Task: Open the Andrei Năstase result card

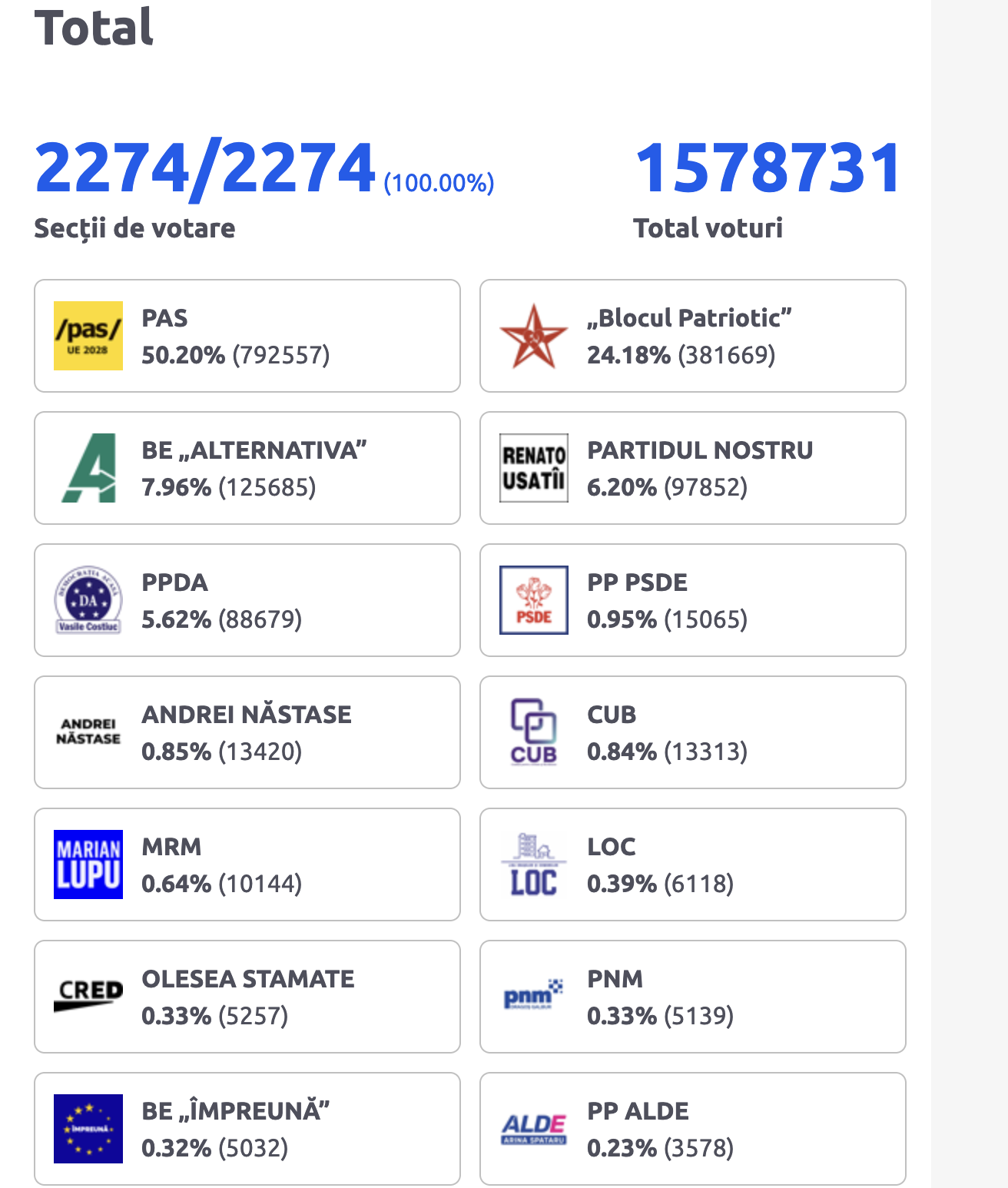Action: (247, 732)
